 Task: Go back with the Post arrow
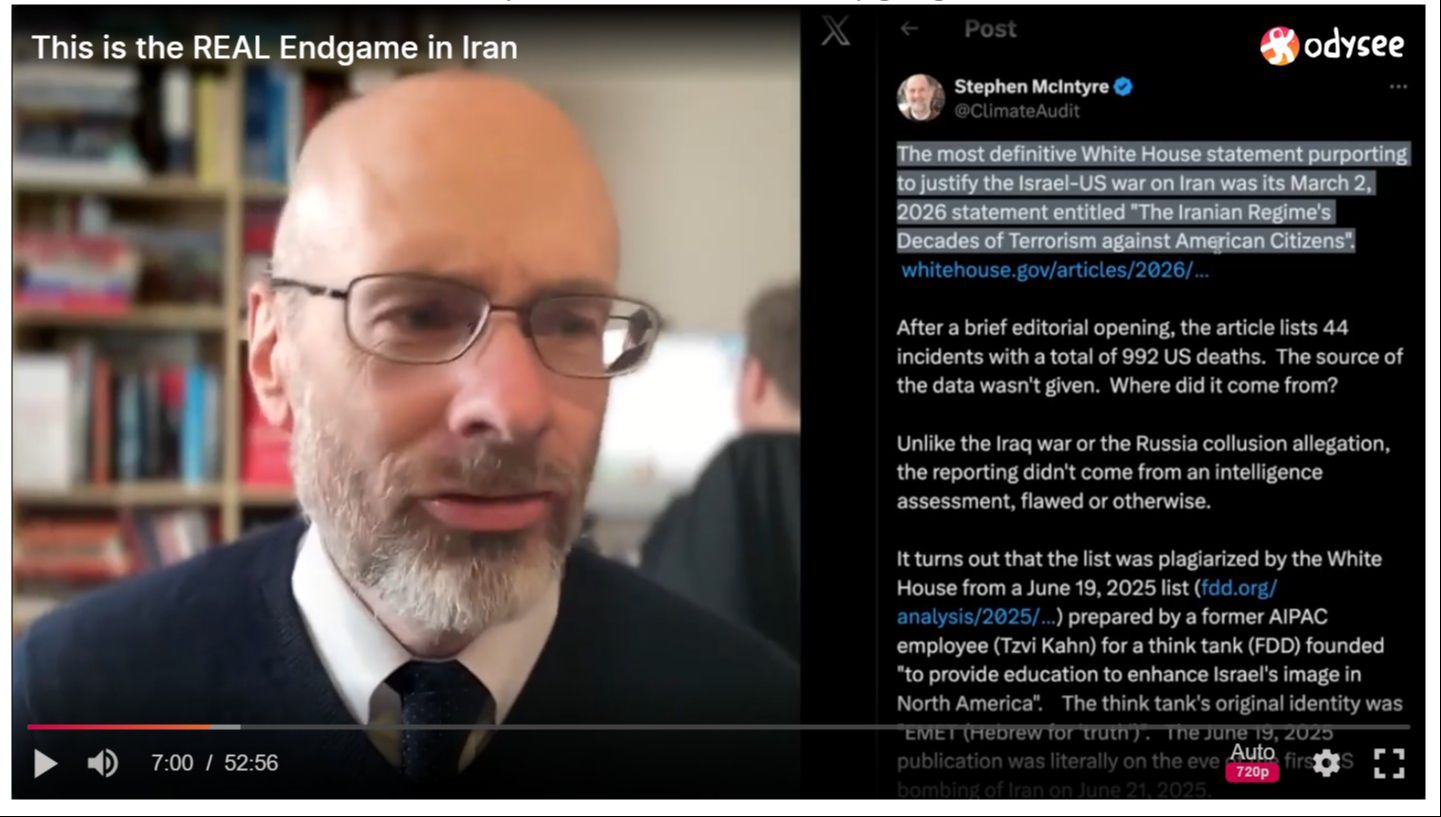click(909, 29)
